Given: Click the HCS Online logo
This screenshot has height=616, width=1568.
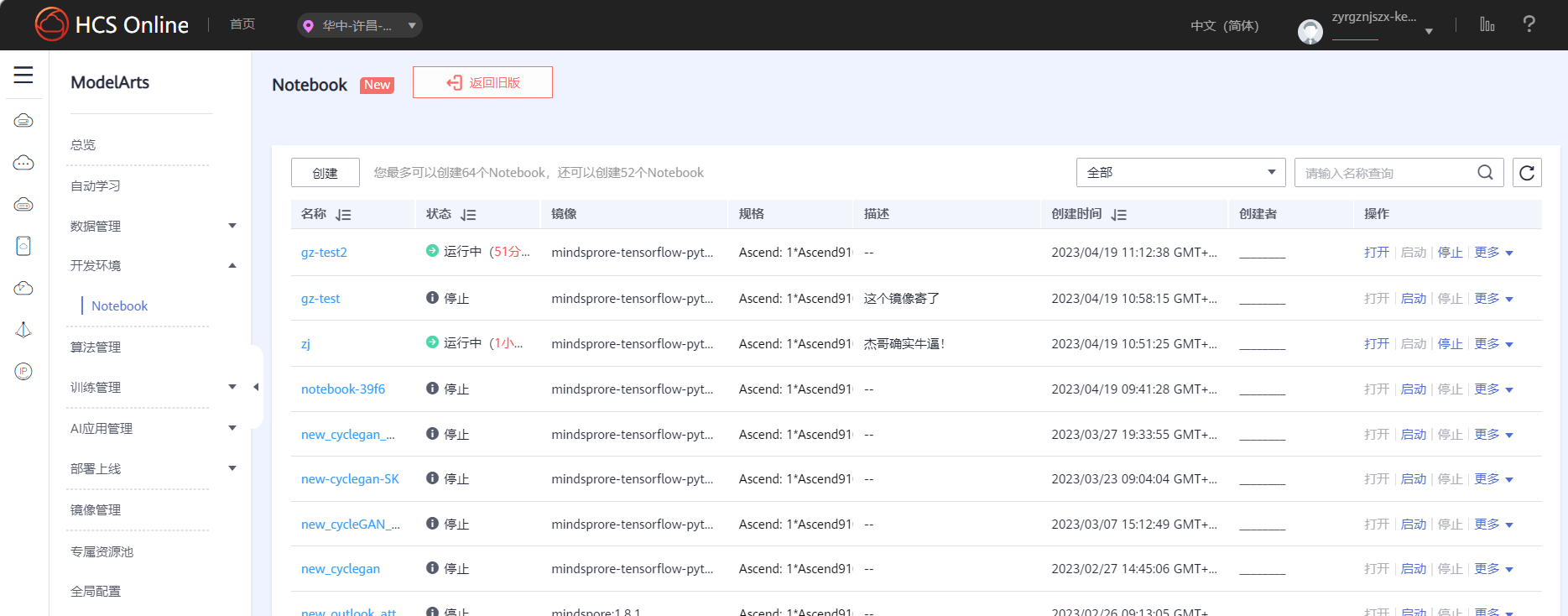Looking at the screenshot, I should (x=112, y=24).
